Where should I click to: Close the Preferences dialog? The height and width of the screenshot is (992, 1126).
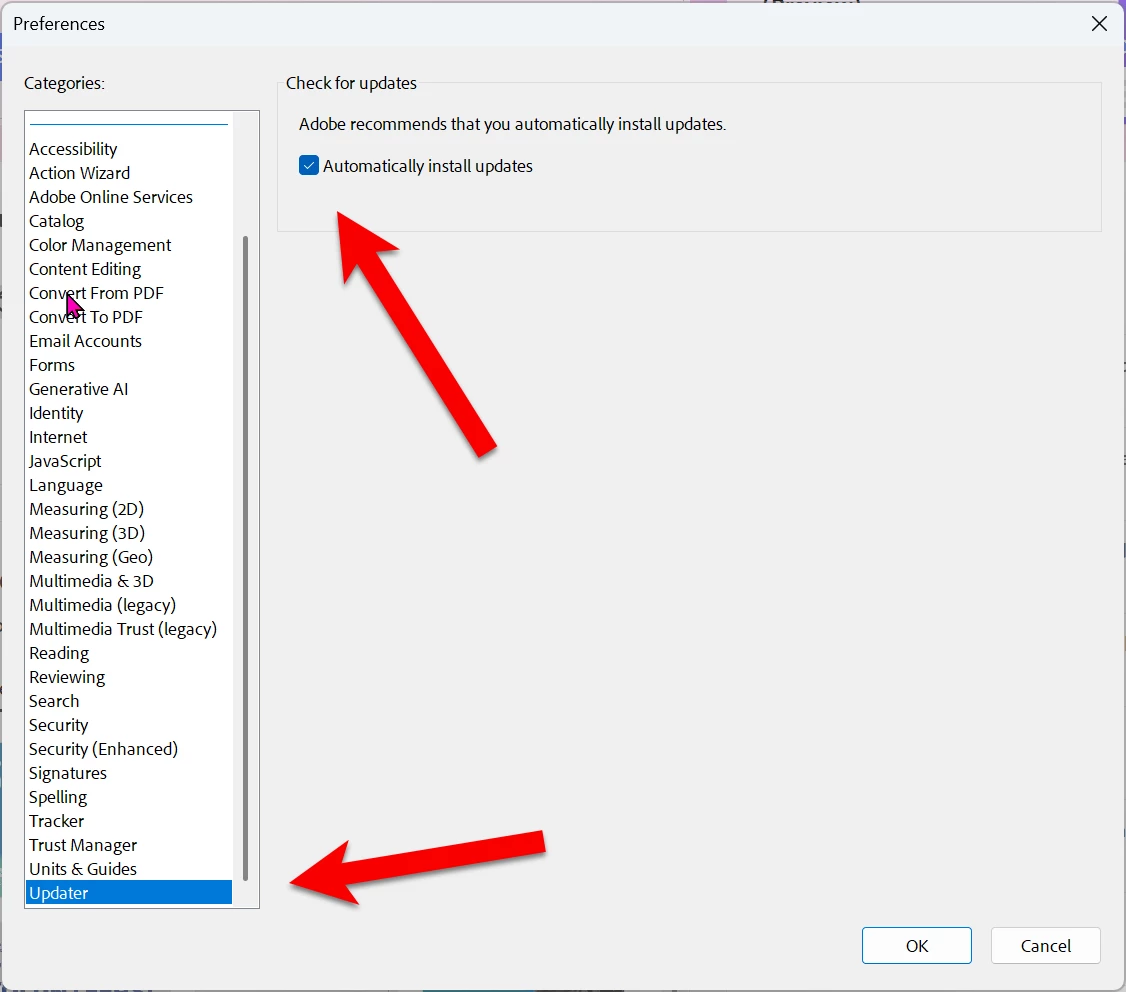1099,24
